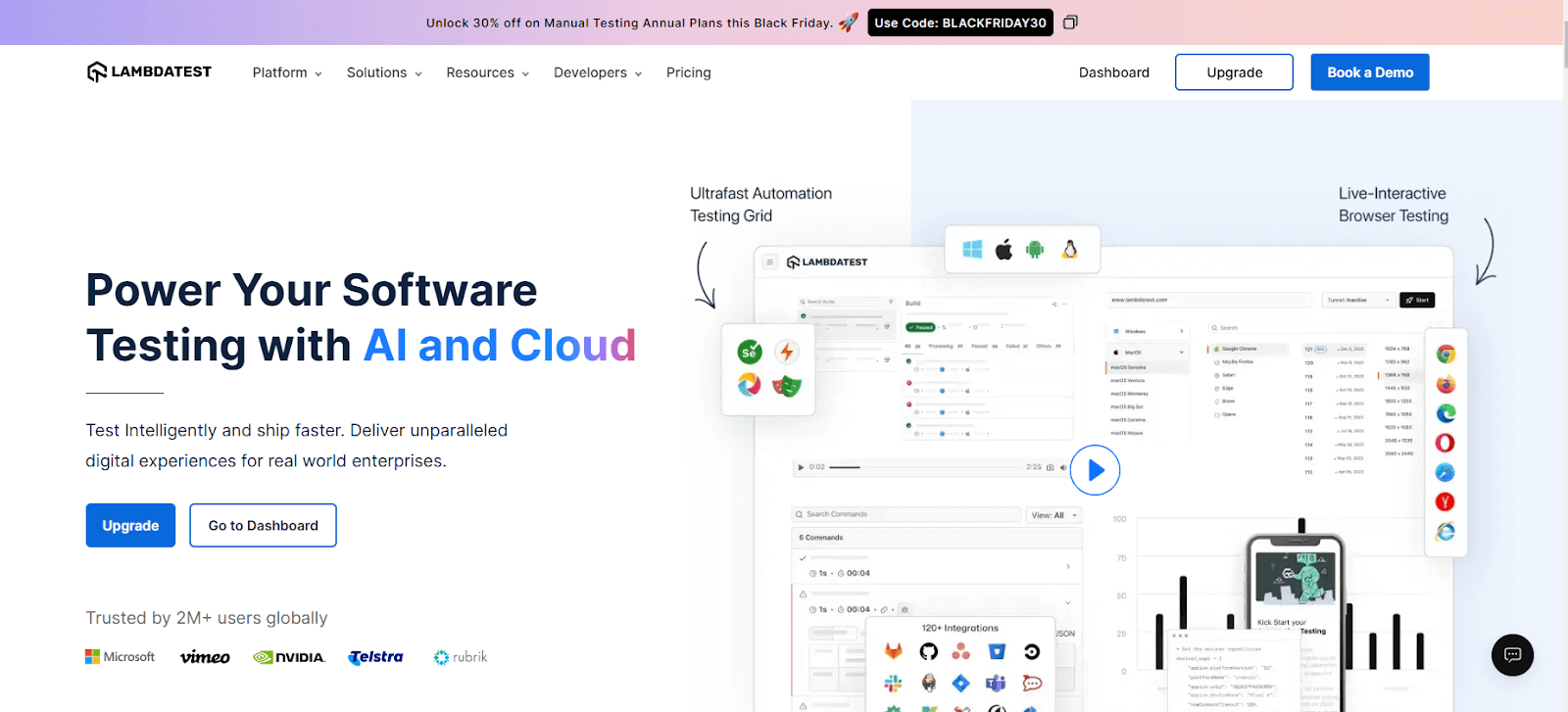
Task: Click the CircleCI icon under Integrations
Action: point(1032,651)
